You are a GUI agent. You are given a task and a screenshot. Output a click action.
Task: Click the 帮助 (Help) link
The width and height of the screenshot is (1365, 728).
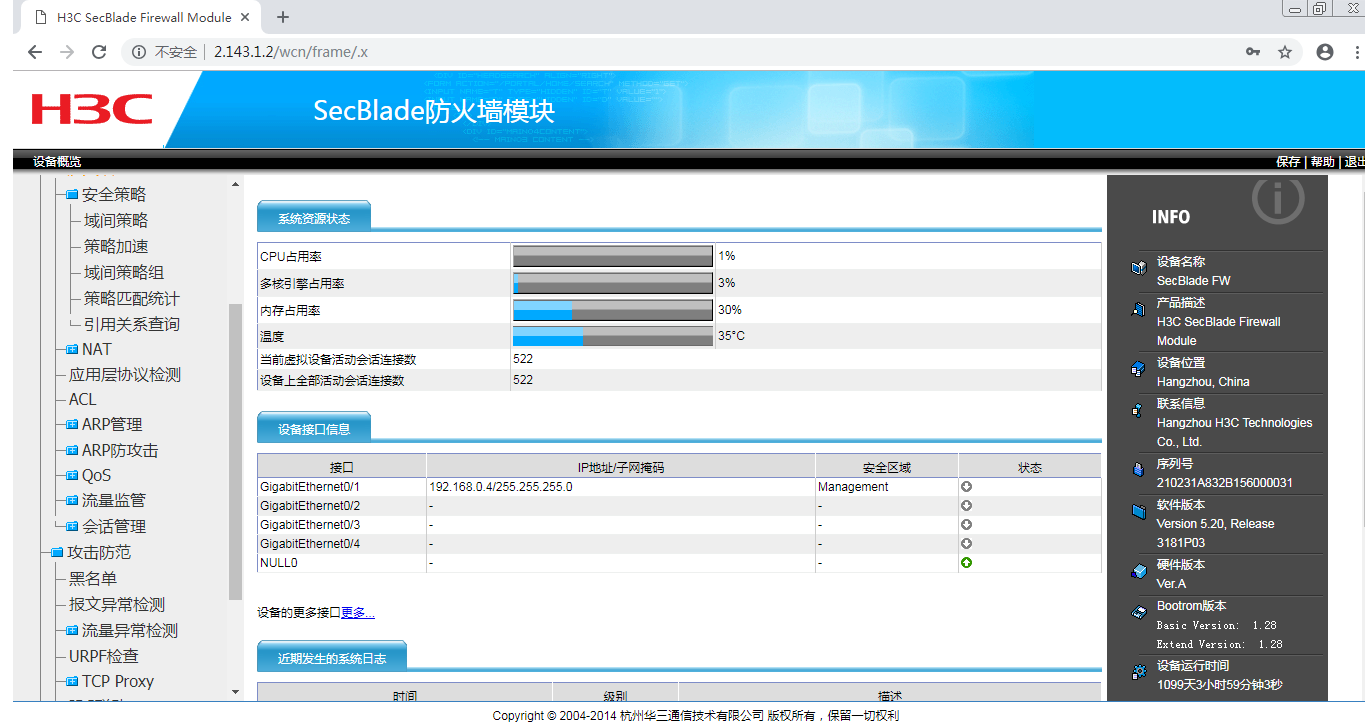tap(1322, 162)
